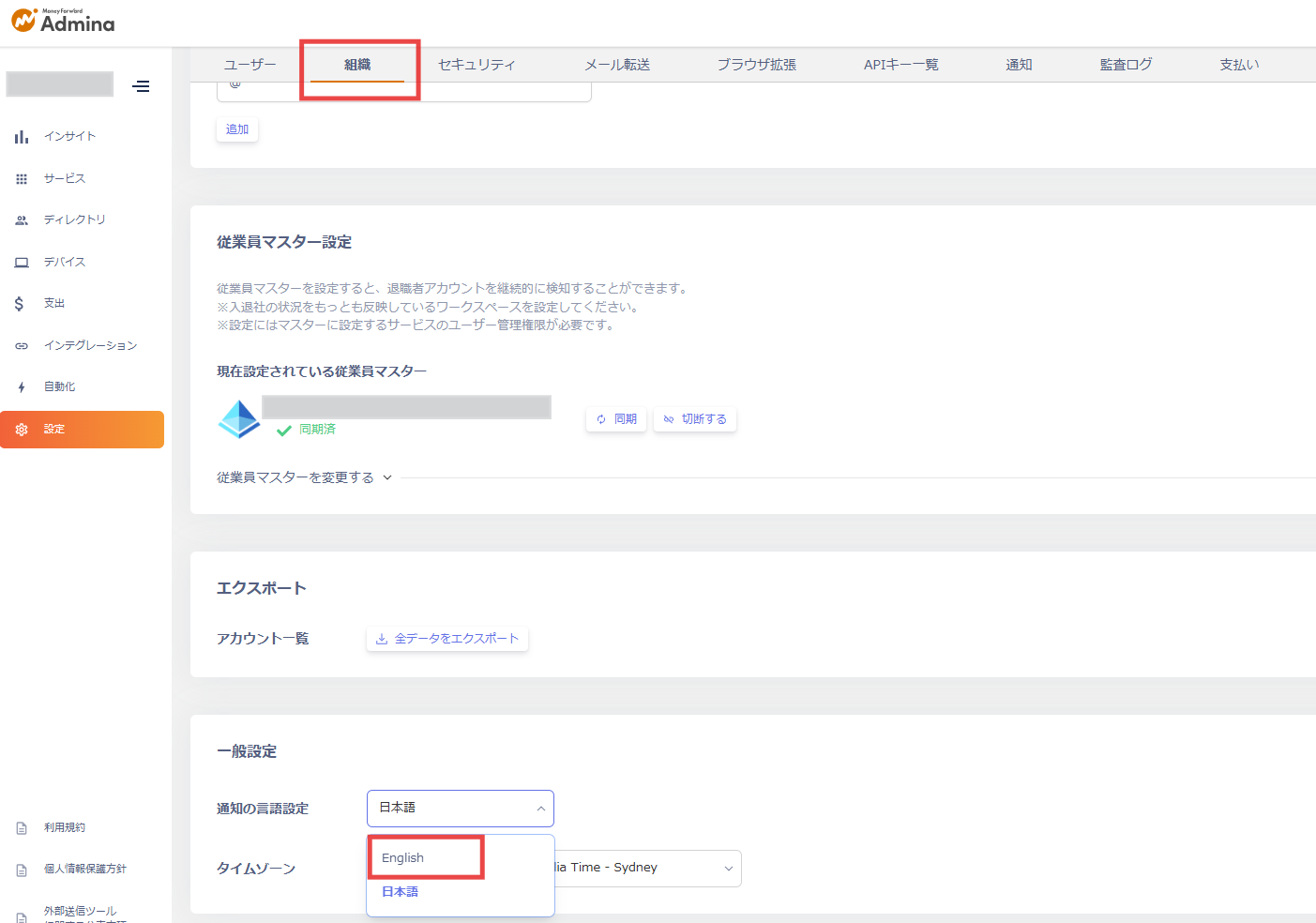Image resolution: width=1316 pixels, height=923 pixels.
Task: Click the 利用規約 document icon
Action: tap(22, 828)
